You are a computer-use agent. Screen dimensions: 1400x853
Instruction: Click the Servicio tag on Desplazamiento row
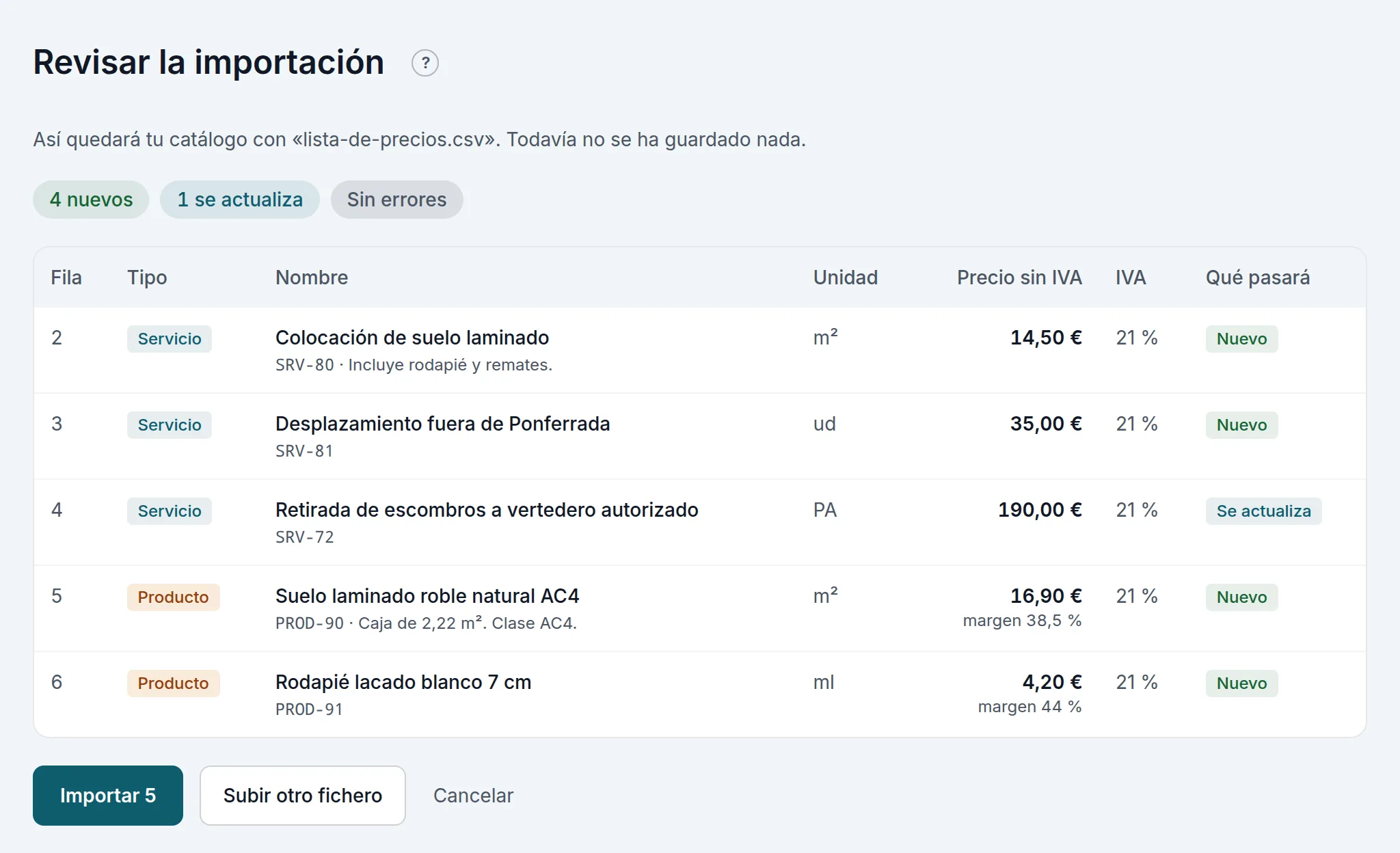coord(170,425)
